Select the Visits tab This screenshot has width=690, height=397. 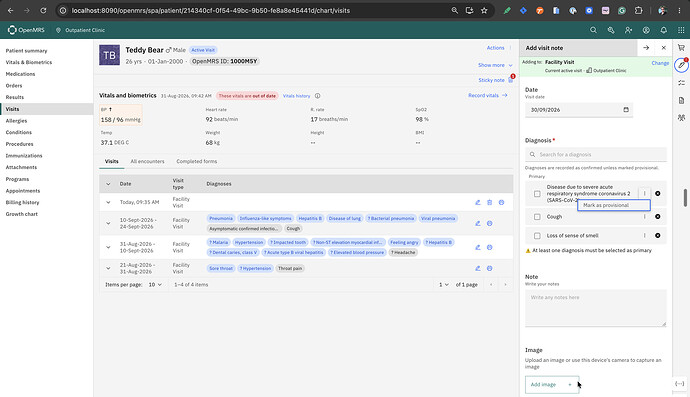(x=111, y=162)
